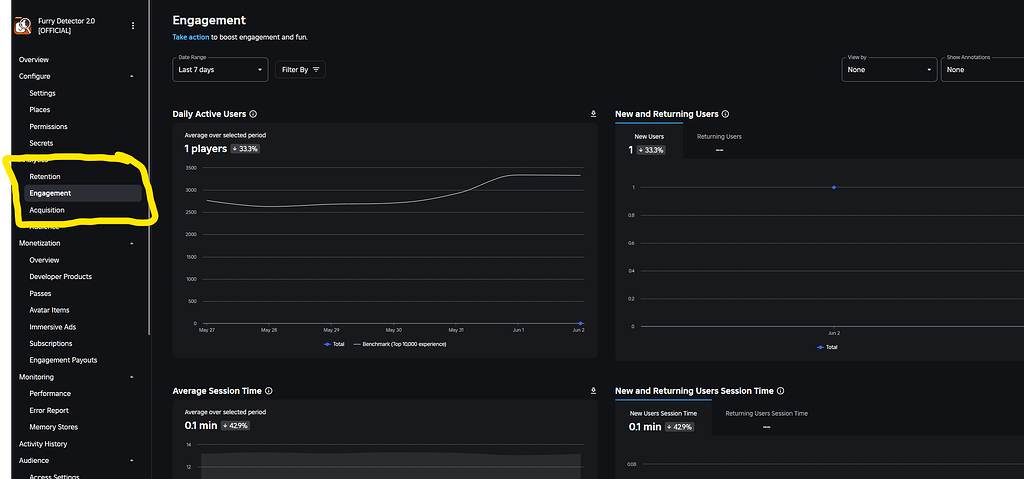
Task: Click info icon beside New and Returning Users
Action: click(x=725, y=114)
